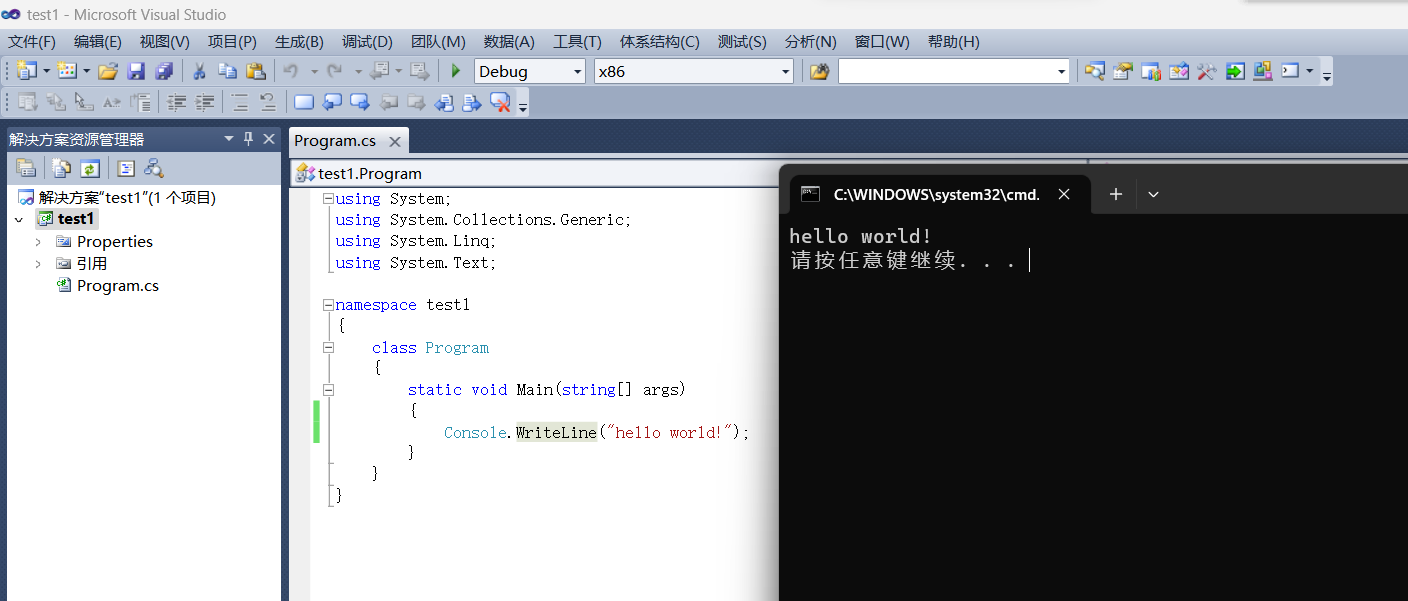1408x601 pixels.
Task: Open the Undo history dropdown arrow
Action: [314, 71]
